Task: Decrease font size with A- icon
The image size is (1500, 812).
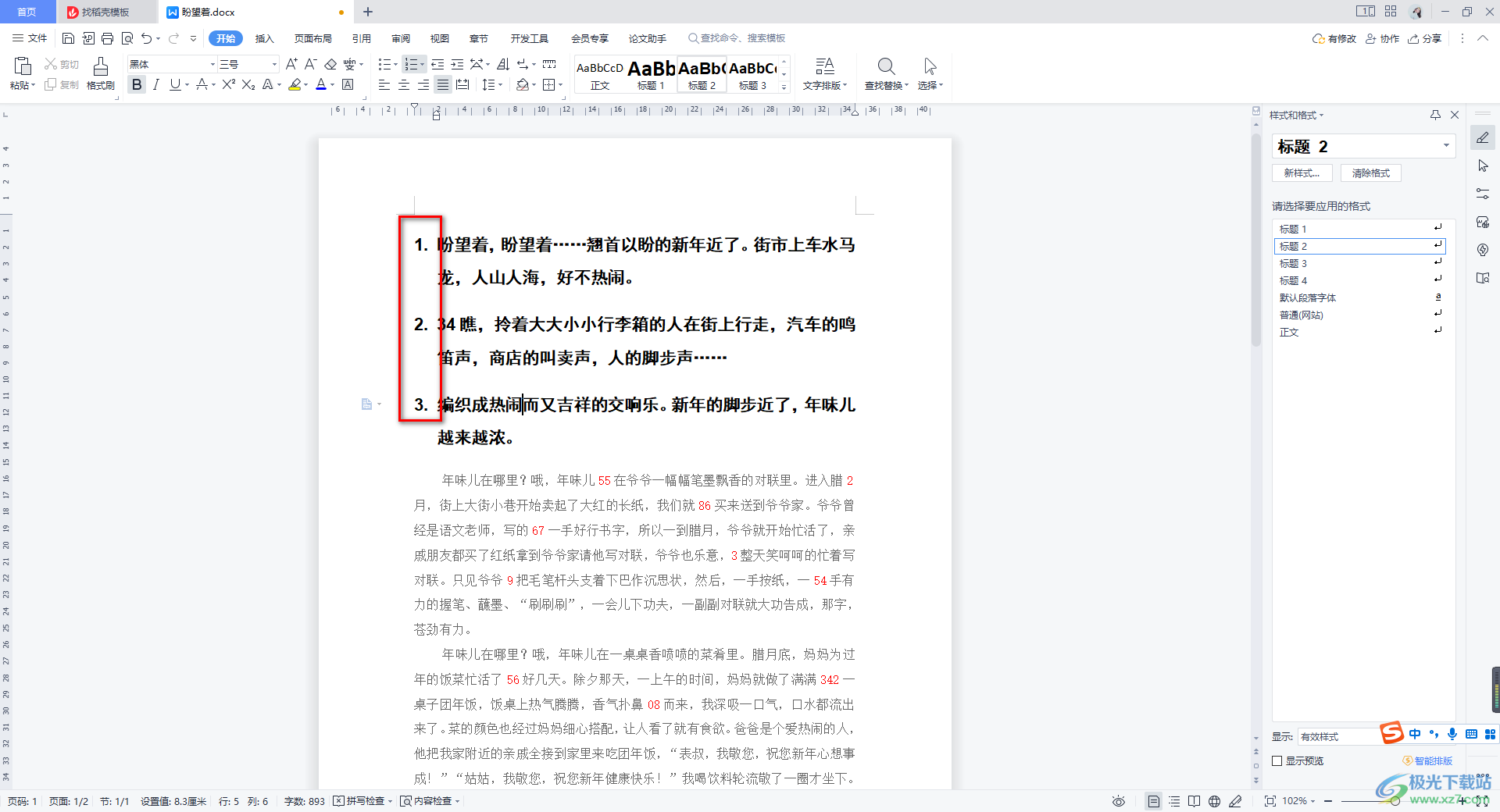Action: click(310, 64)
